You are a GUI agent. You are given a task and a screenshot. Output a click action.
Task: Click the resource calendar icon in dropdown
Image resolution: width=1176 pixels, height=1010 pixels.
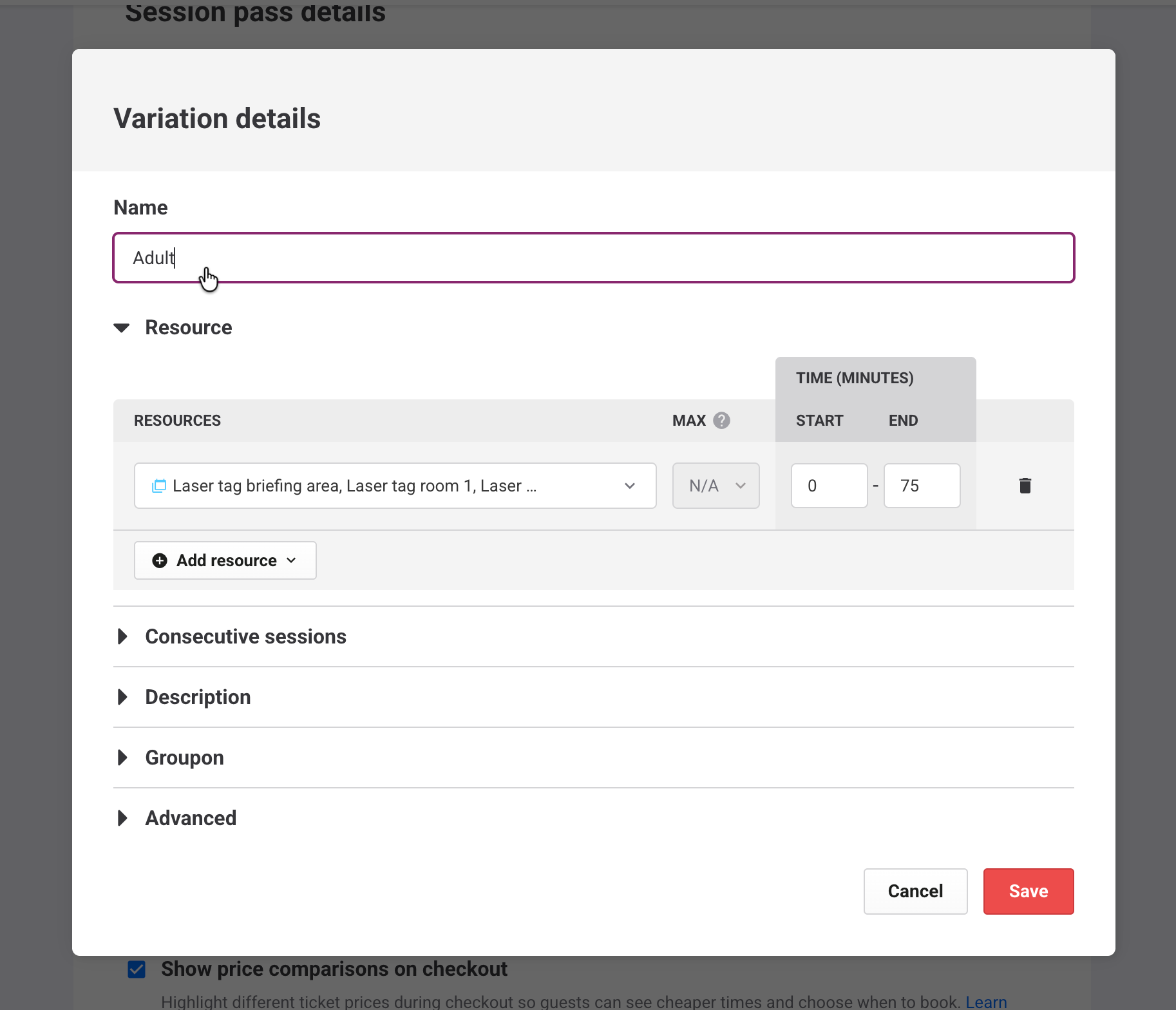(158, 486)
